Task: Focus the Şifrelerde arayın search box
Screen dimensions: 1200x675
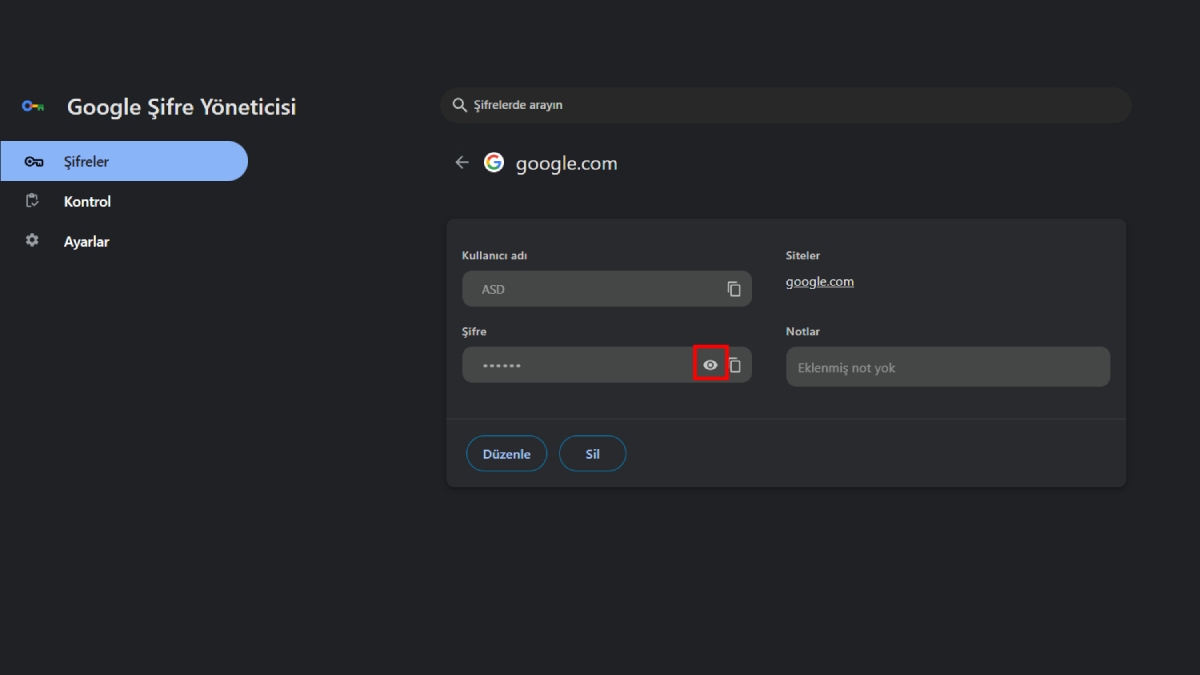Action: pos(786,105)
